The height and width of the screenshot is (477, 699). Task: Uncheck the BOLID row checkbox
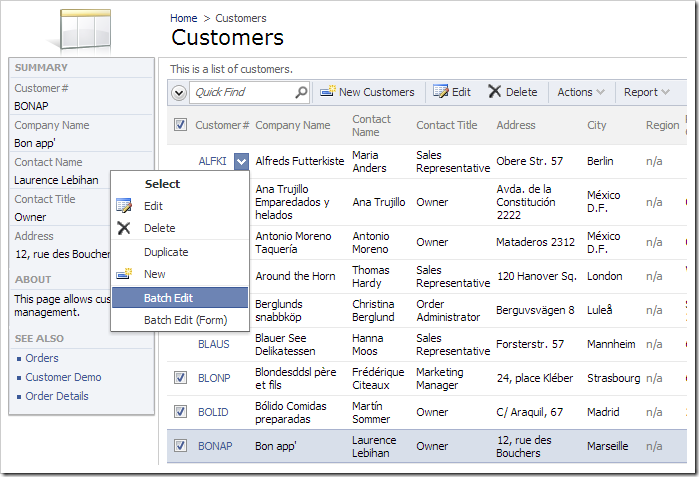click(180, 412)
